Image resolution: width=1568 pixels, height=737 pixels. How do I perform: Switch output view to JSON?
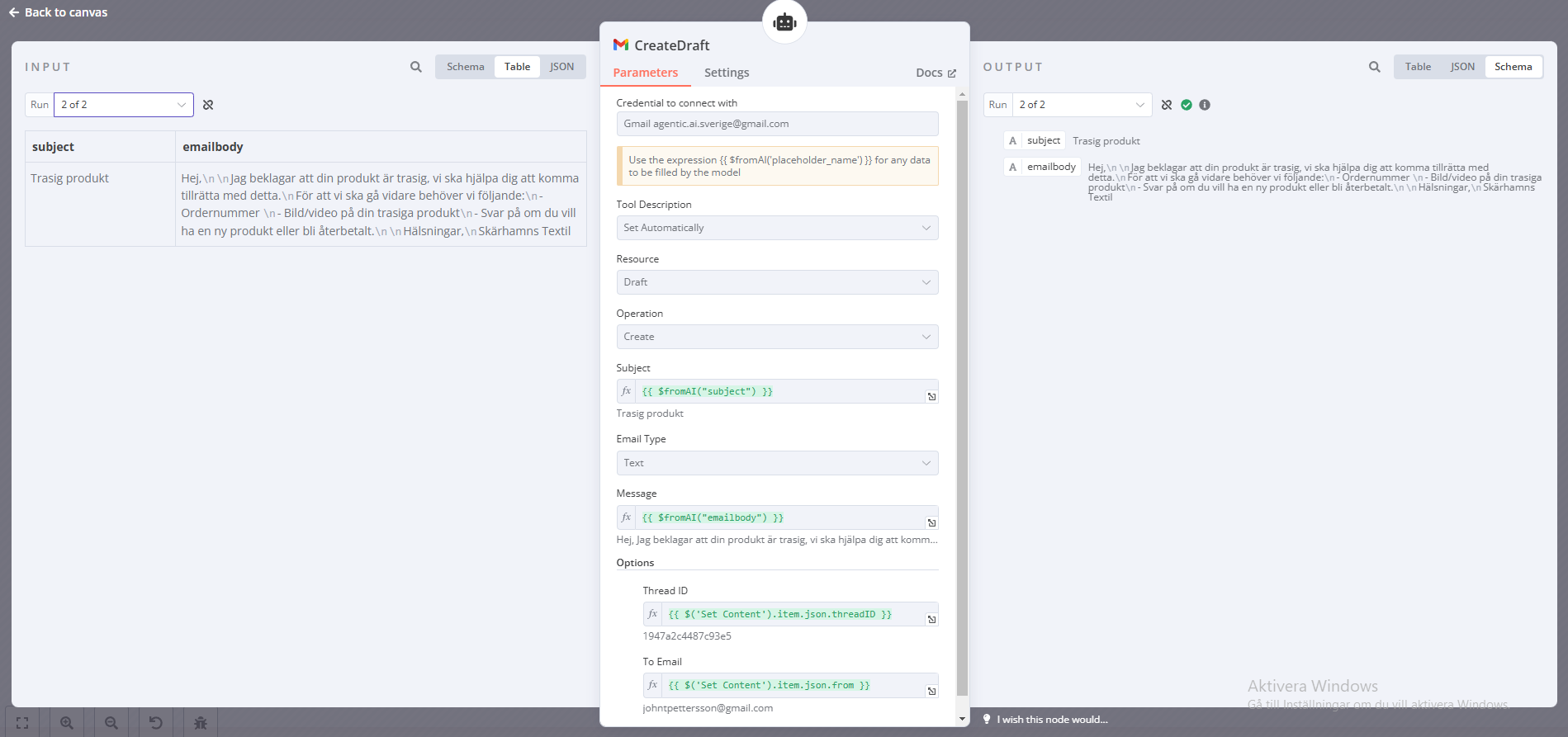point(1462,67)
